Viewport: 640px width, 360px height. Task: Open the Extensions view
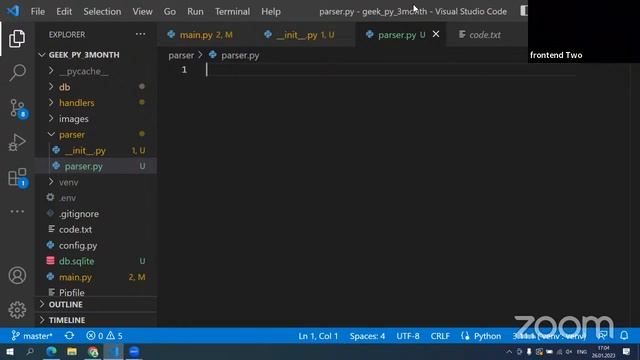pyautogui.click(x=17, y=178)
